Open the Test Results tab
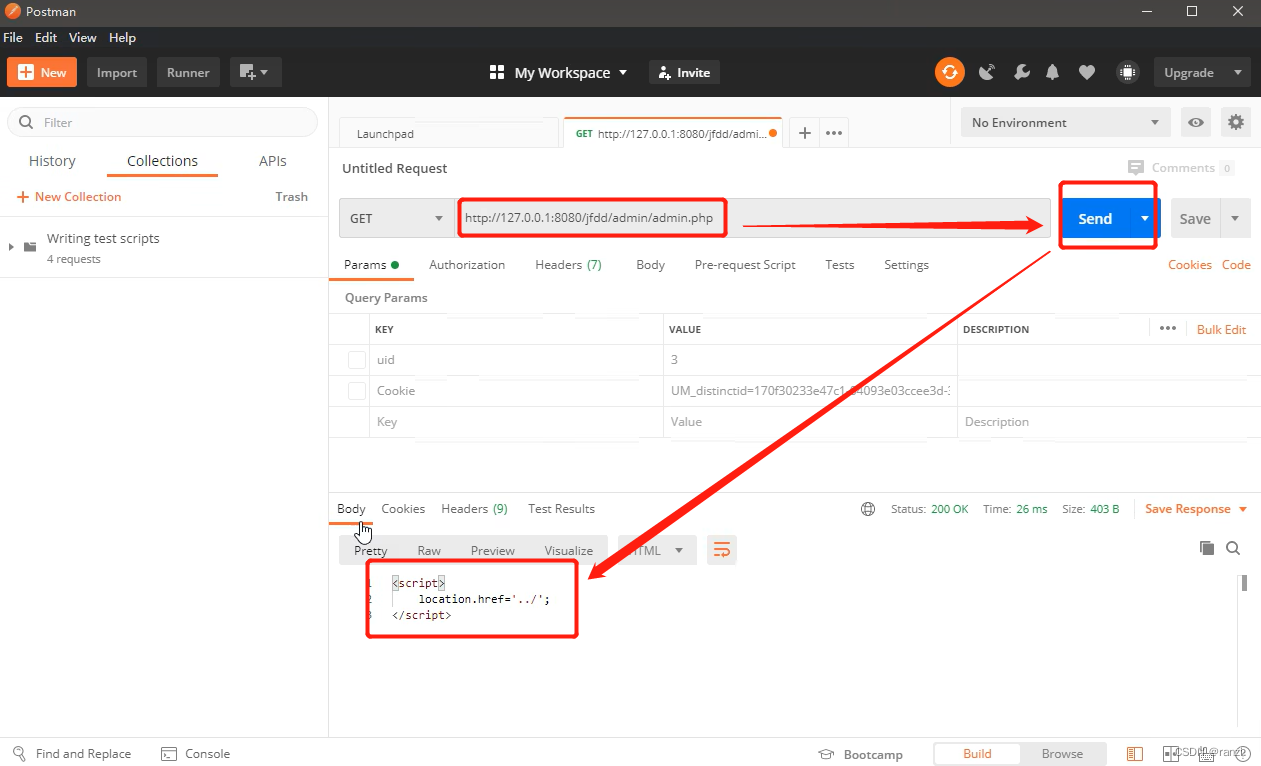Image resolution: width=1261 pixels, height=766 pixels. (x=561, y=509)
